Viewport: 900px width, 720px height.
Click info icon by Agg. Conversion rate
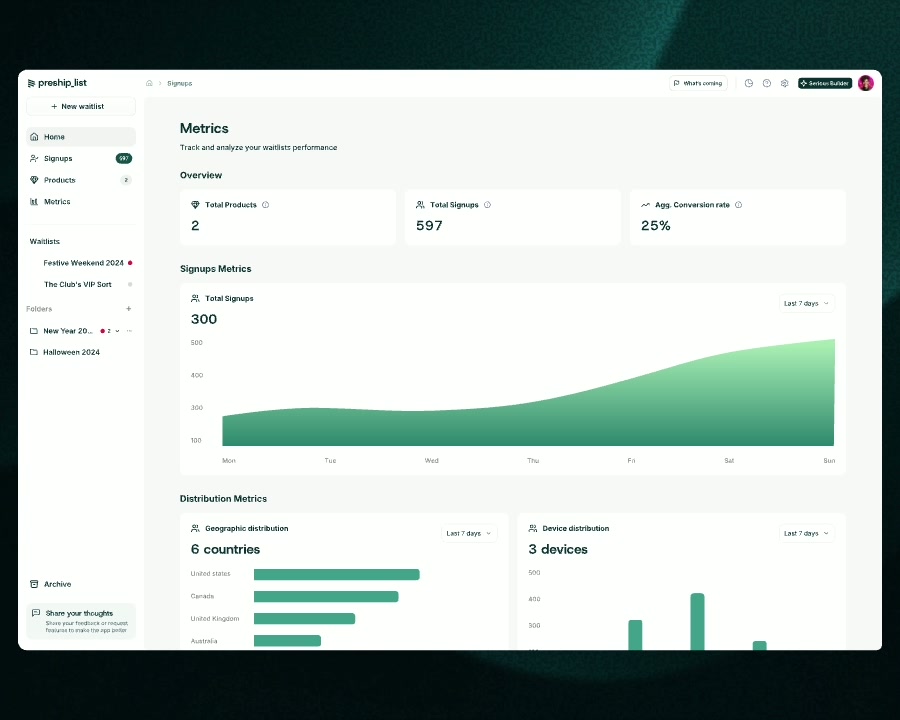[x=738, y=205]
